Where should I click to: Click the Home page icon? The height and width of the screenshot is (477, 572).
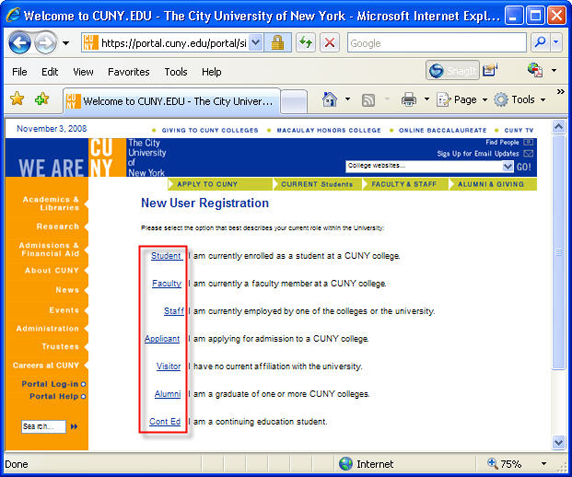pos(329,99)
